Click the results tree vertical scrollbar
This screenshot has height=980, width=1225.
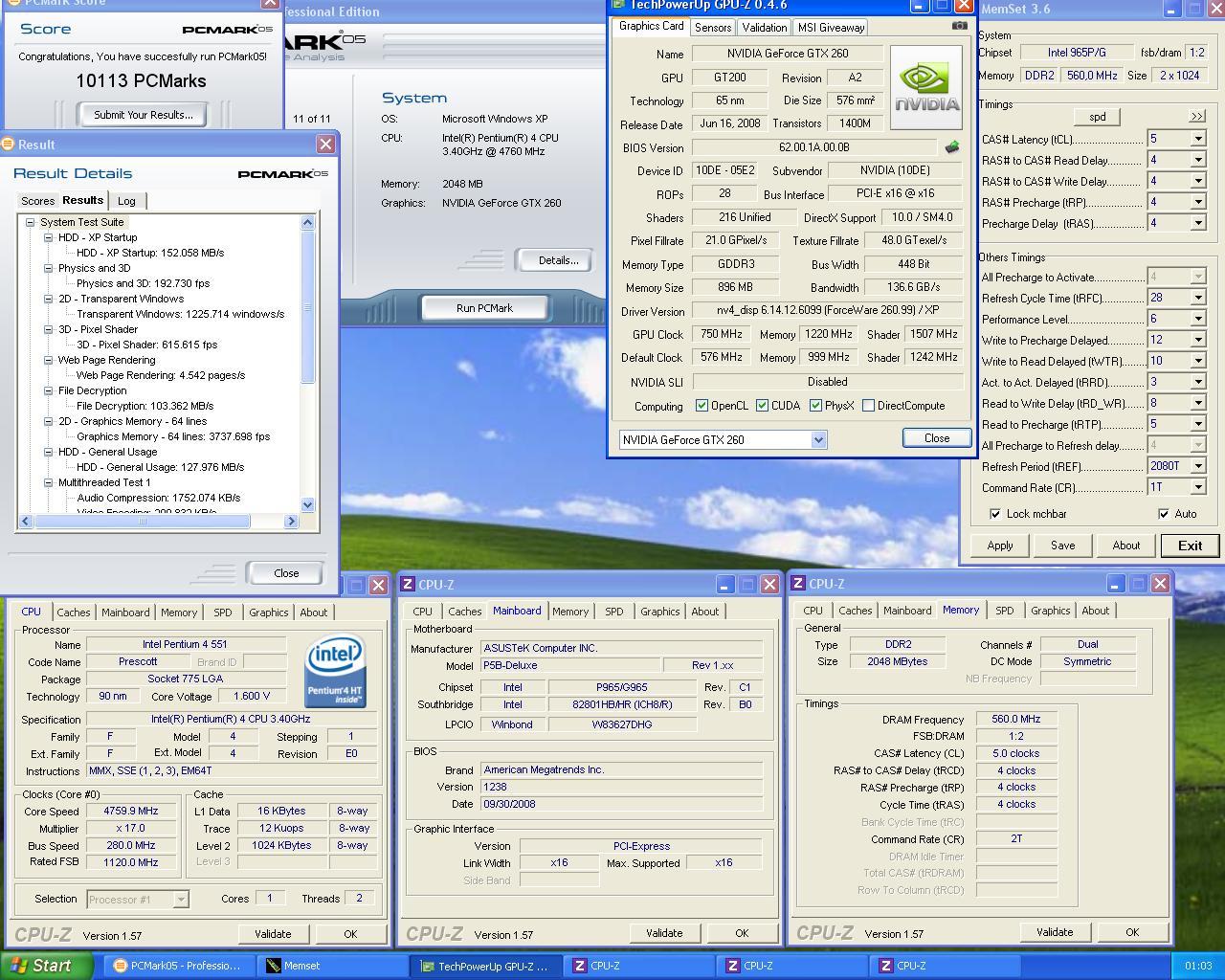(307, 306)
